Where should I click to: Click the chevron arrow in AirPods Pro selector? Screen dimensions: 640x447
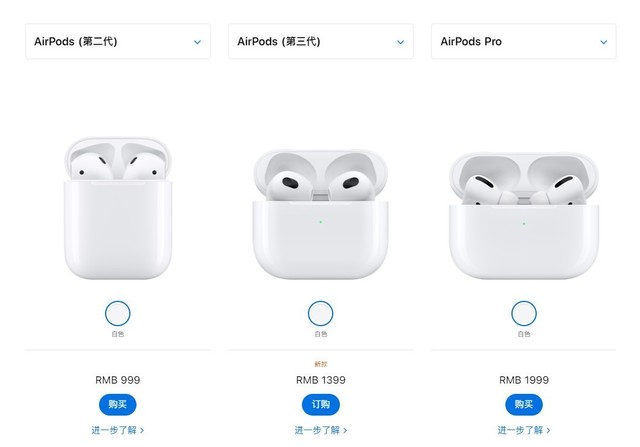[x=604, y=42]
